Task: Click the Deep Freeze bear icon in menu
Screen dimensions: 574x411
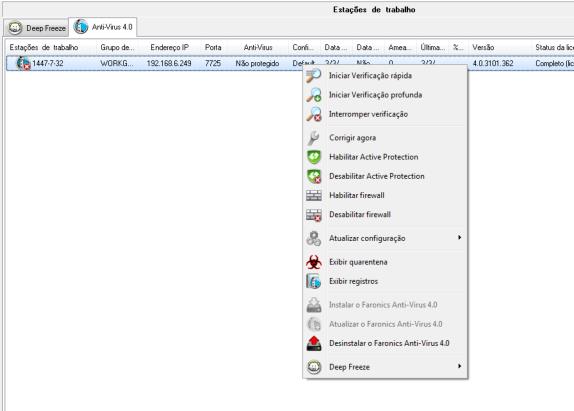Action: coord(314,367)
